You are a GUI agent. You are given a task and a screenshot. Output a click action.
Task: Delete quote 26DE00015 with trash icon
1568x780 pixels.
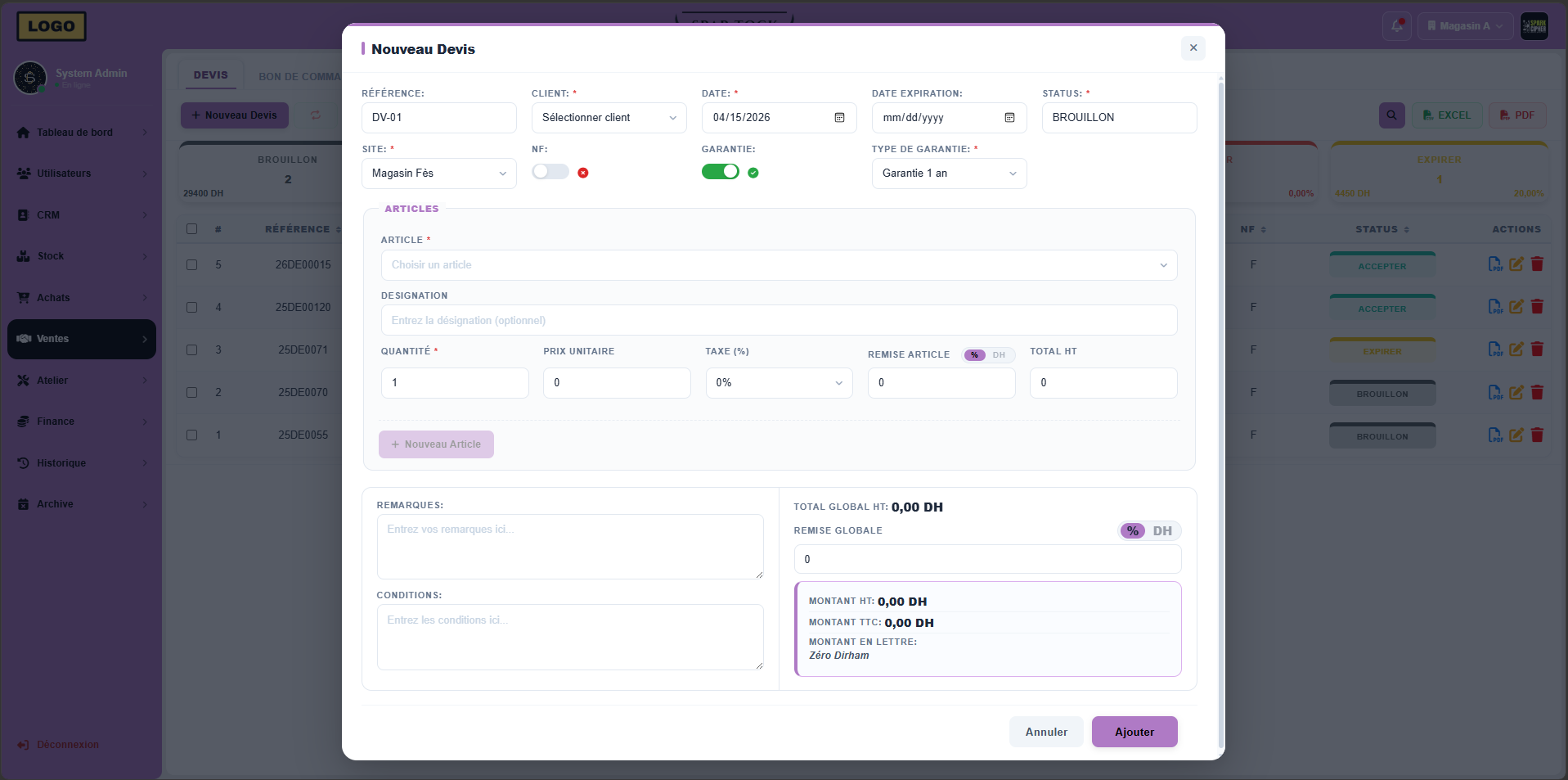pyautogui.click(x=1537, y=264)
